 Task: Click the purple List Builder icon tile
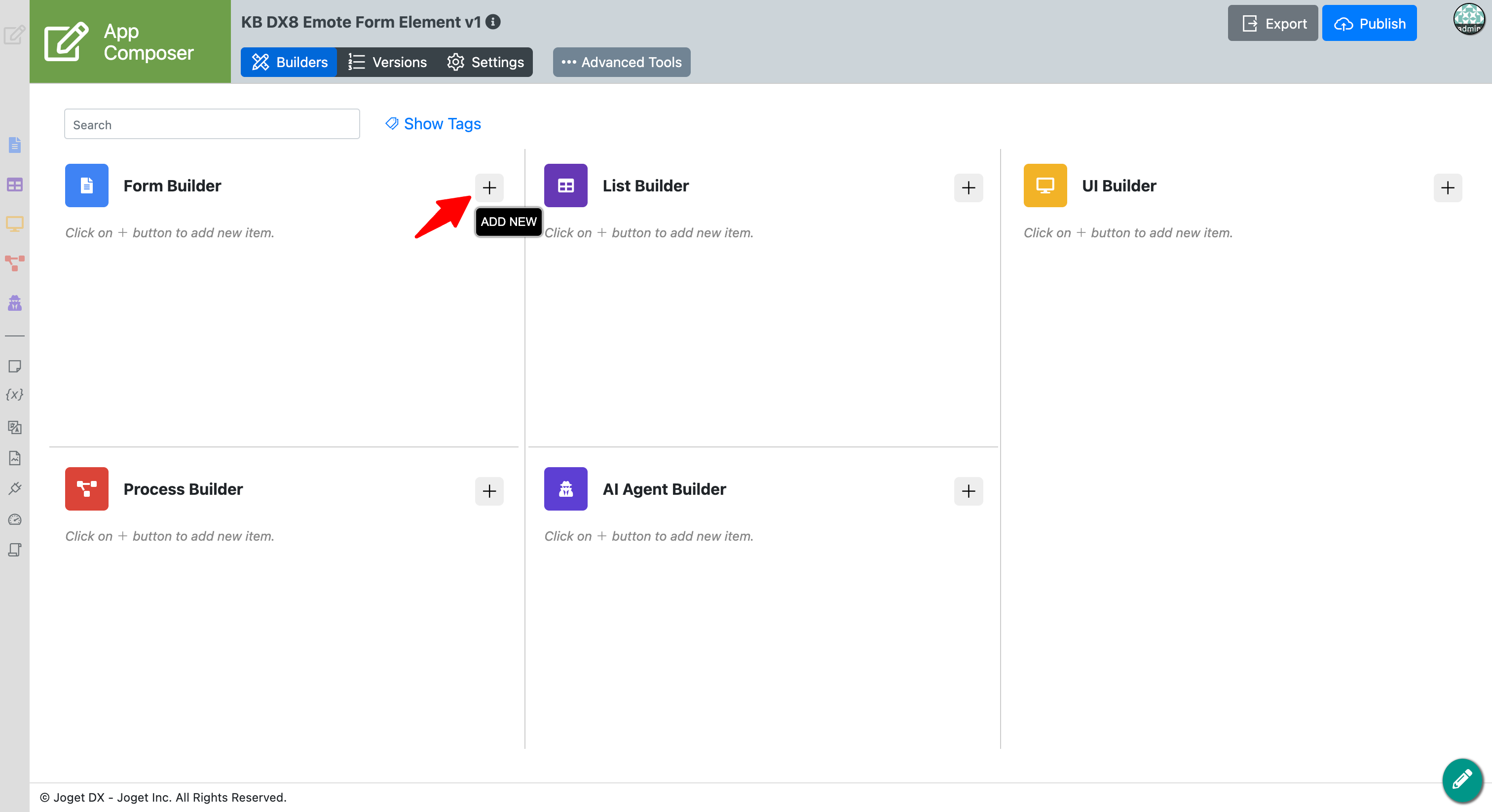[x=565, y=185]
